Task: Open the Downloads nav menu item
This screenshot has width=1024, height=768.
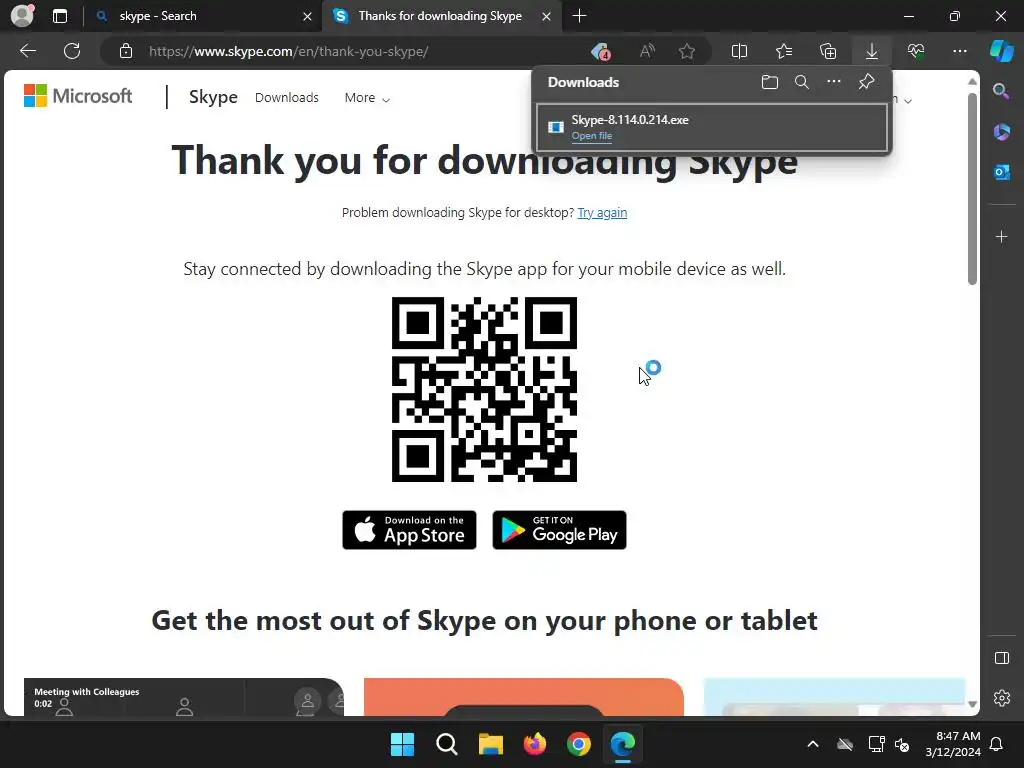Action: click(x=287, y=97)
